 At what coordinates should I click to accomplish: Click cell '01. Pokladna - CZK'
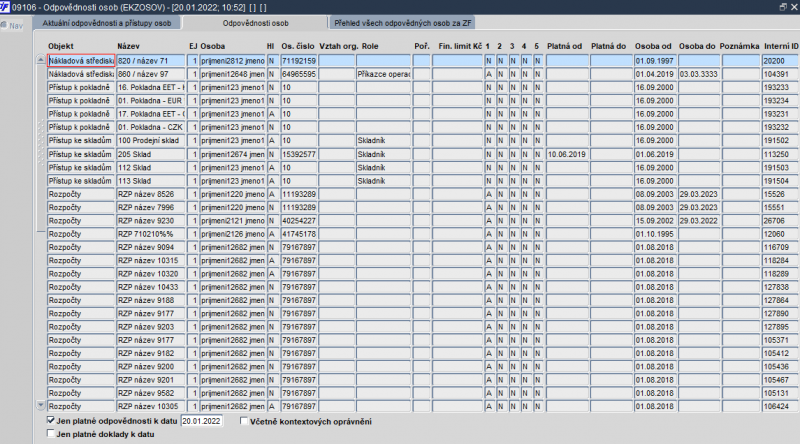[x=151, y=127]
